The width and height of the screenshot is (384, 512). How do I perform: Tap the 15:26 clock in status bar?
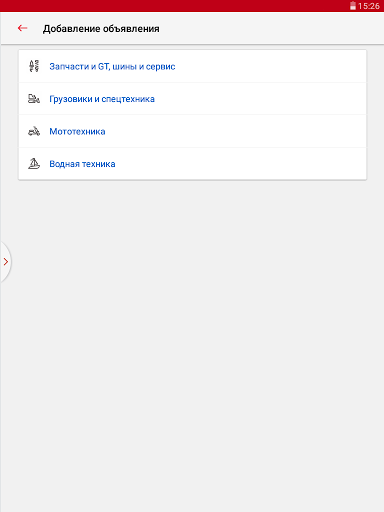click(x=369, y=6)
